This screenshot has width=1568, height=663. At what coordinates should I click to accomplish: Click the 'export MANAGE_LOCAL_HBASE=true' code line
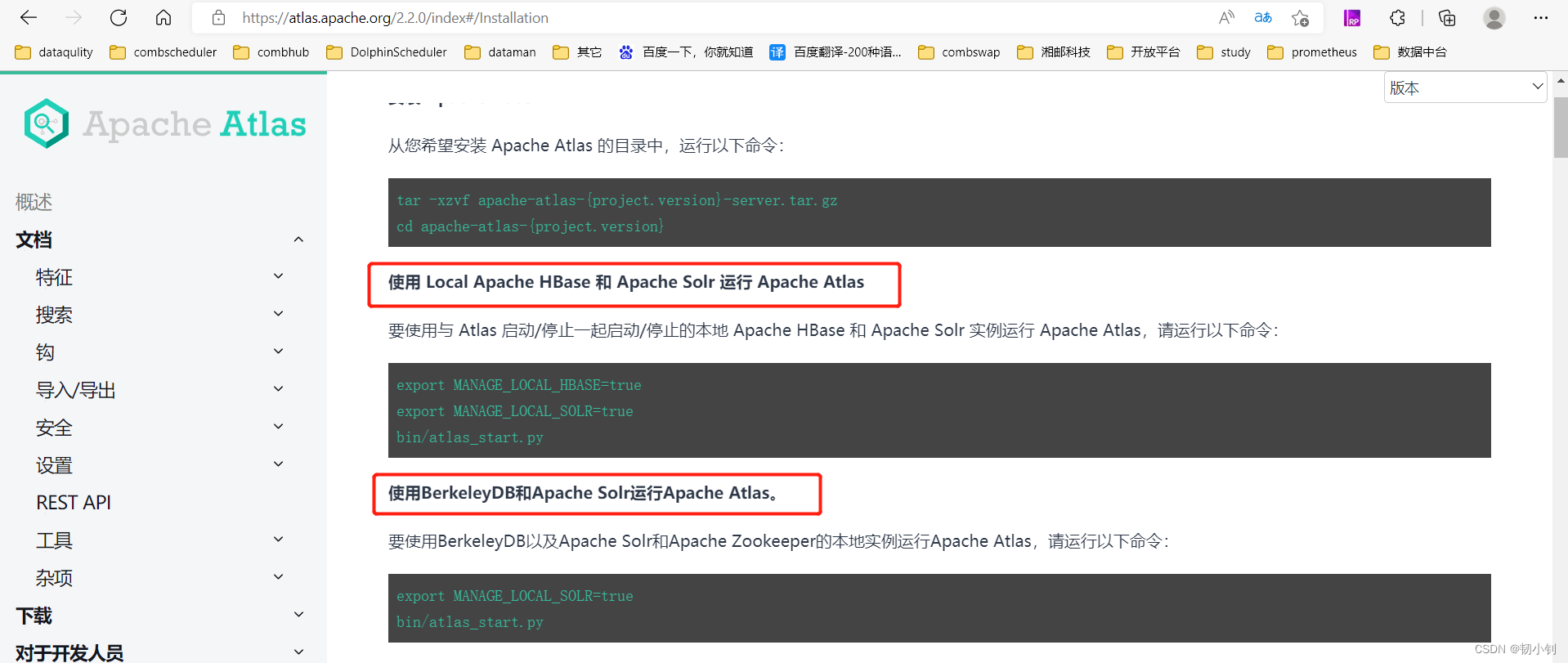(x=519, y=385)
